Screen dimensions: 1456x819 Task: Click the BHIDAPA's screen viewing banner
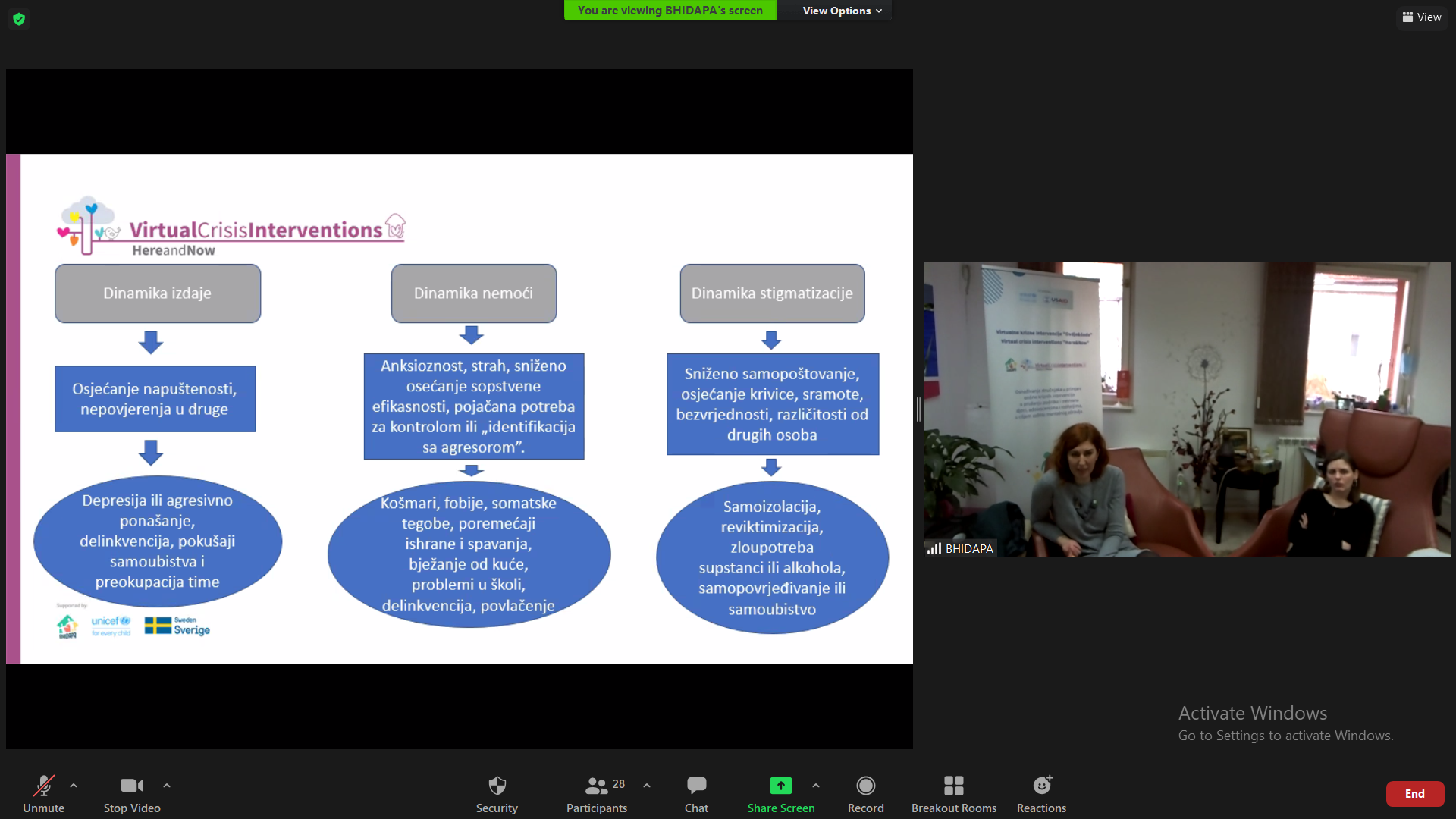click(x=670, y=11)
